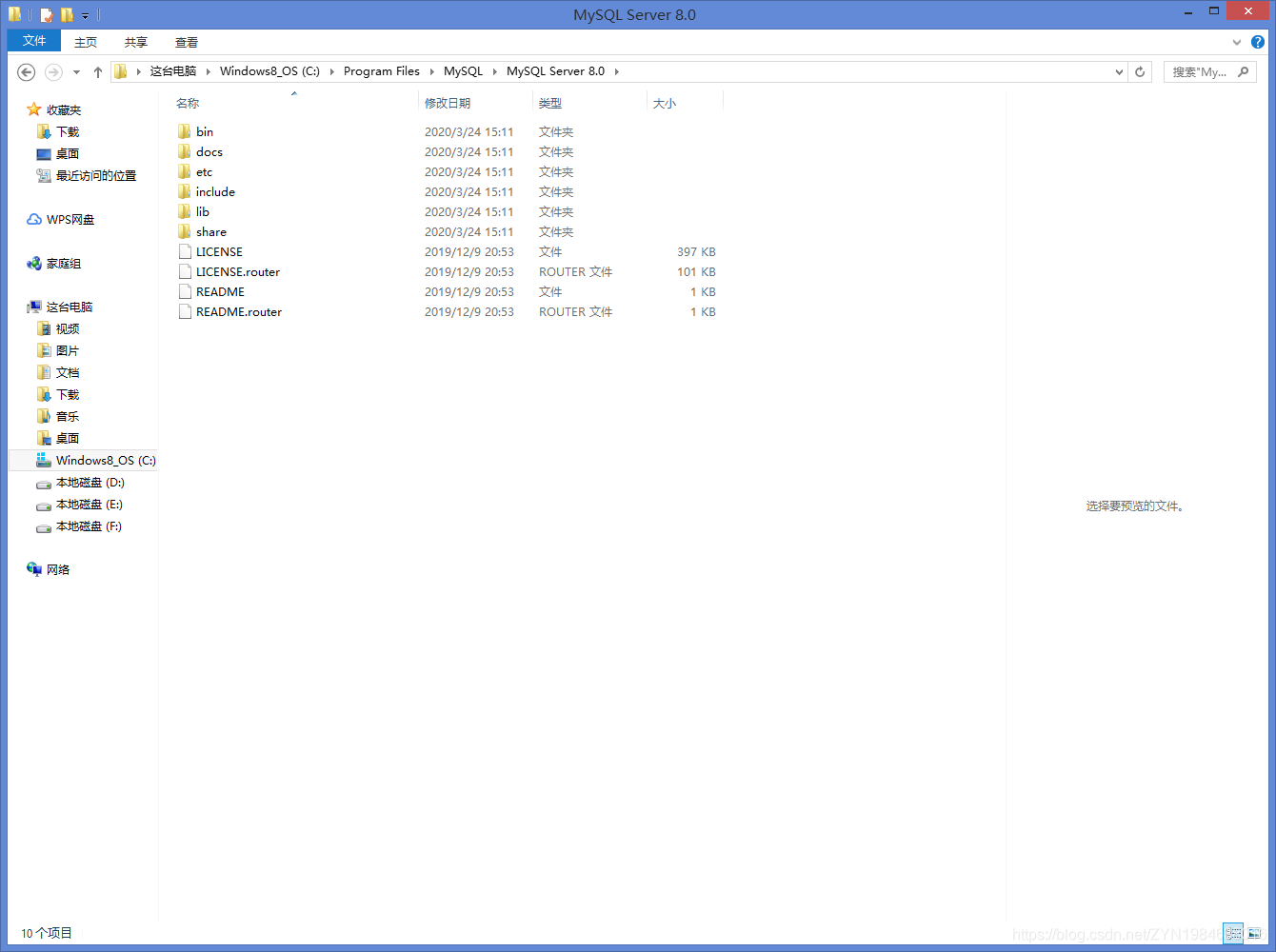Click the 101 KB size value
This screenshot has height=952, width=1276.
pyautogui.click(x=696, y=271)
